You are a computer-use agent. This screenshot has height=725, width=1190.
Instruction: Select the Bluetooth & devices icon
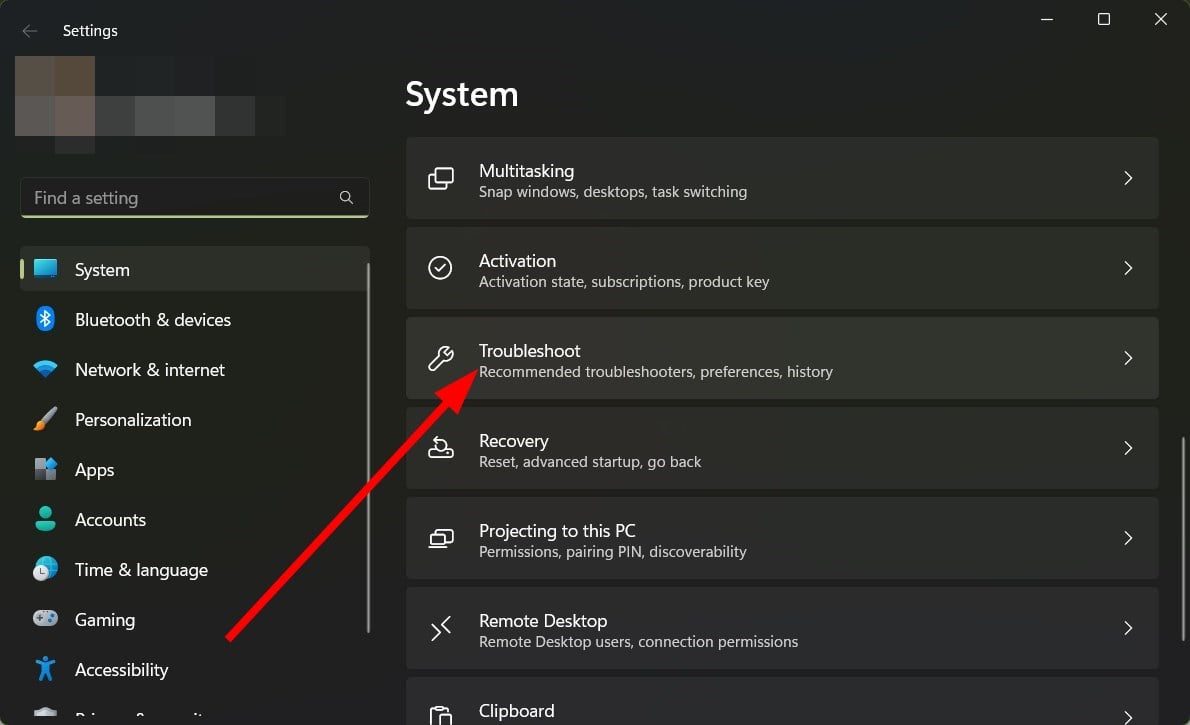46,319
